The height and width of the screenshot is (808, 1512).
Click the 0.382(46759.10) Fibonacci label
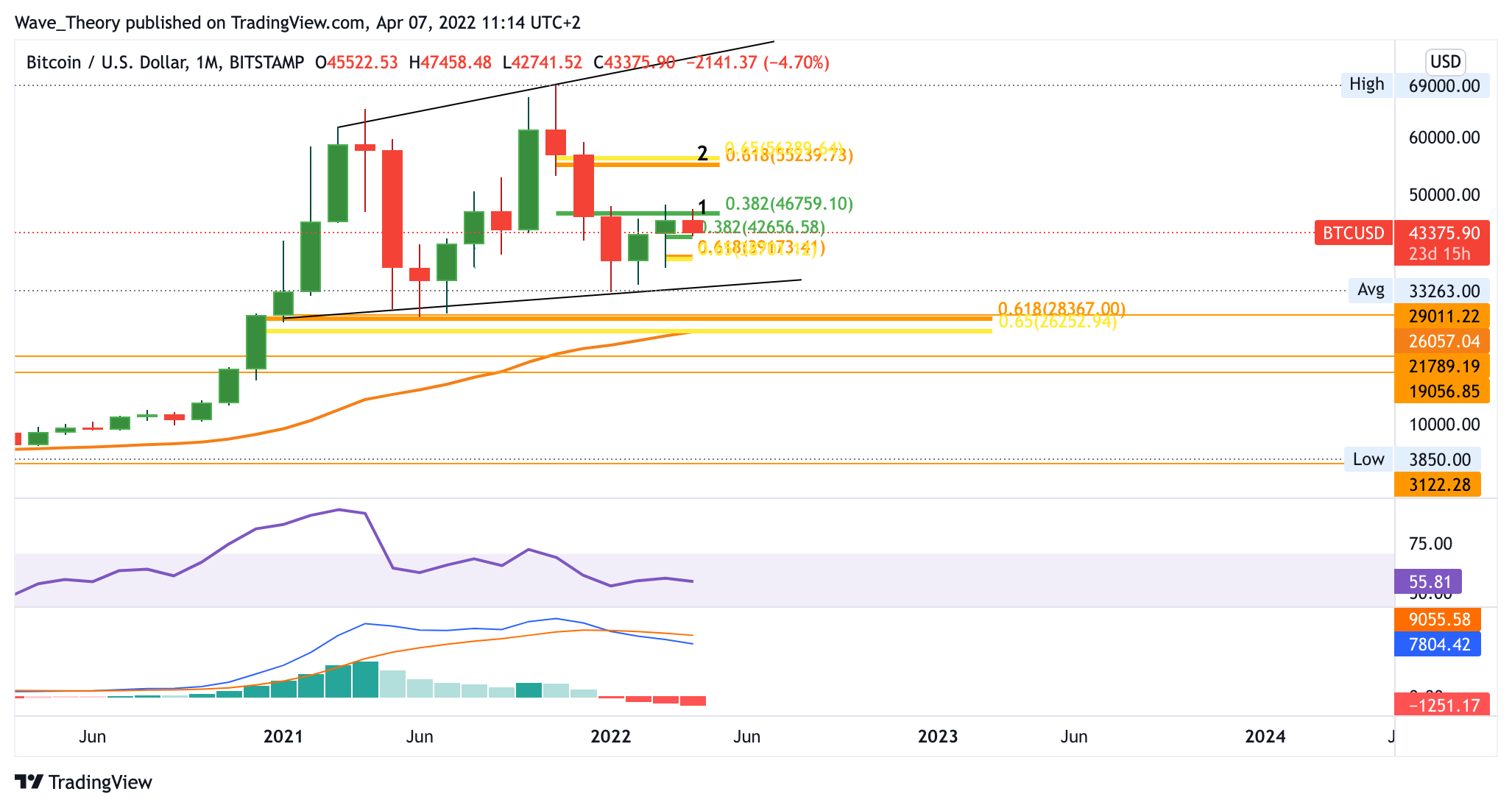(x=788, y=203)
